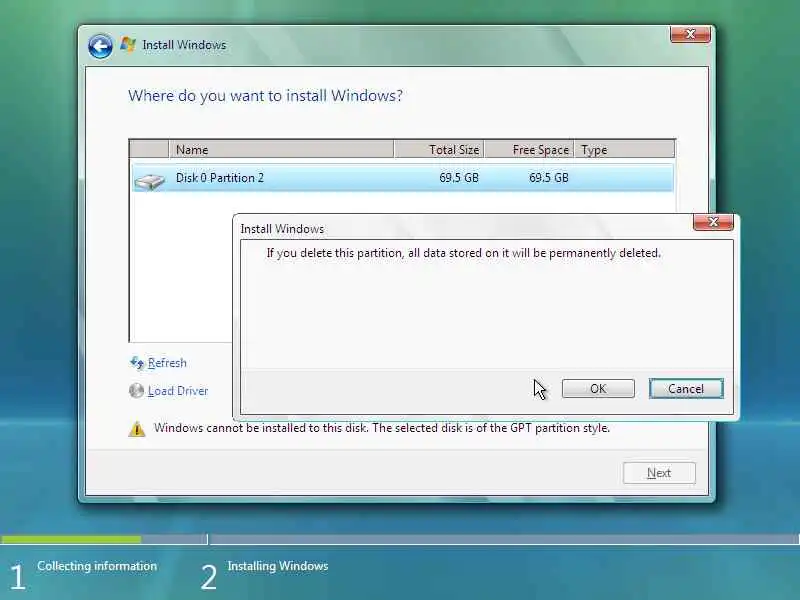Click the GPT partition style warning message
The height and width of the screenshot is (600, 800).
tap(382, 428)
